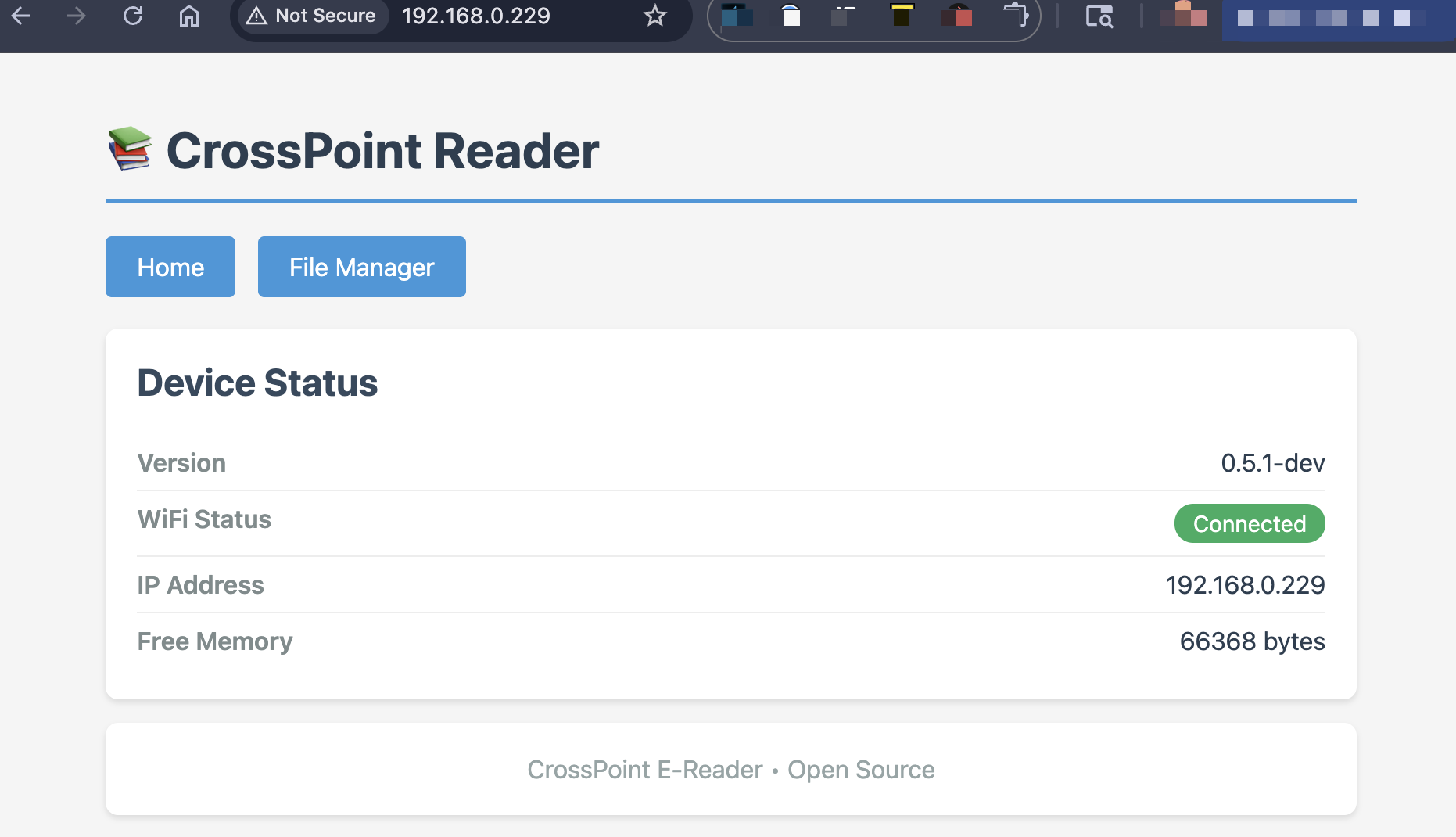Go to the Home page button
The width and height of the screenshot is (1456, 837).
(x=170, y=267)
